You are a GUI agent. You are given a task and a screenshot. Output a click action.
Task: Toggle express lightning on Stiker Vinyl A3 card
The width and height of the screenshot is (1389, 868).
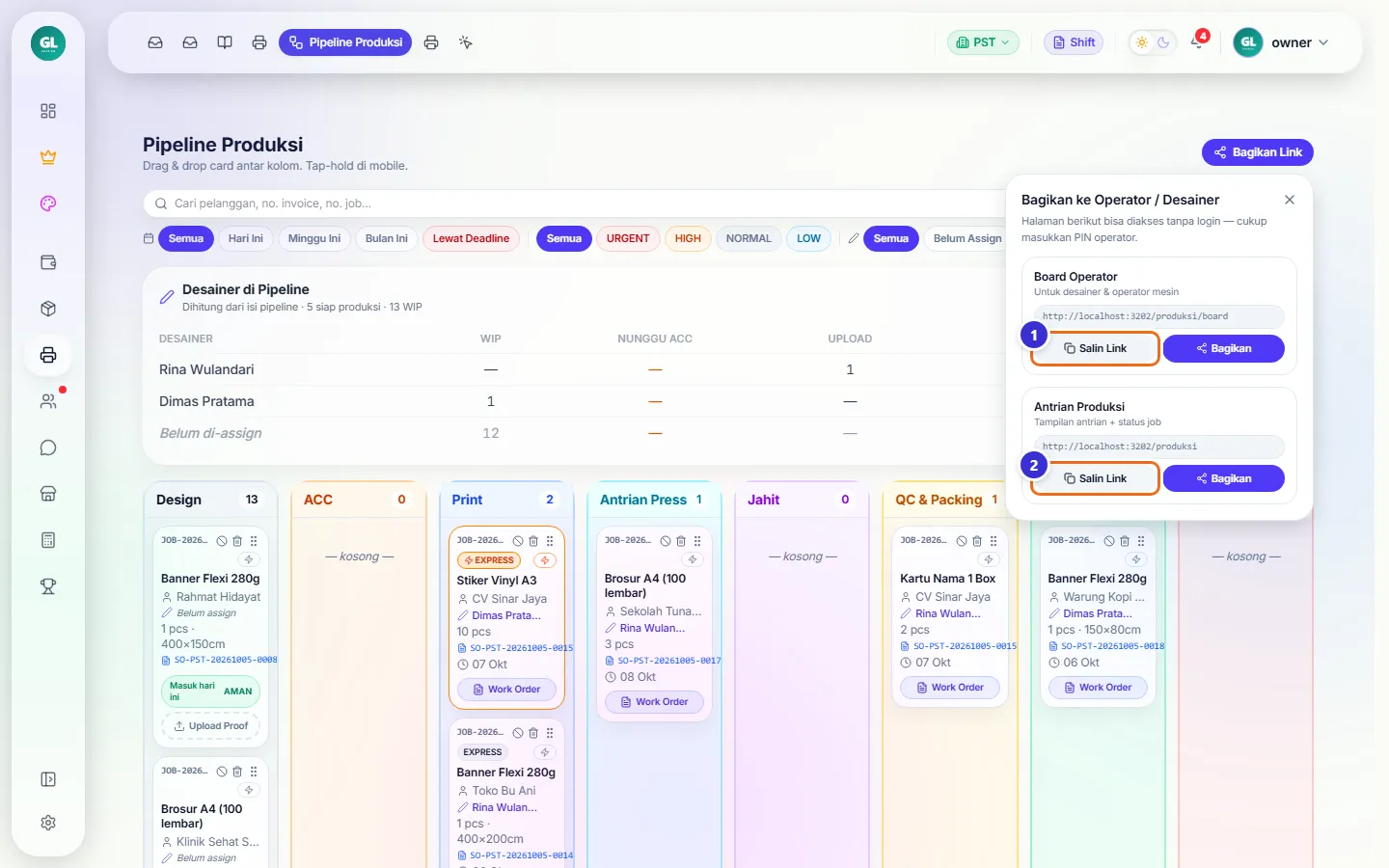[545, 560]
